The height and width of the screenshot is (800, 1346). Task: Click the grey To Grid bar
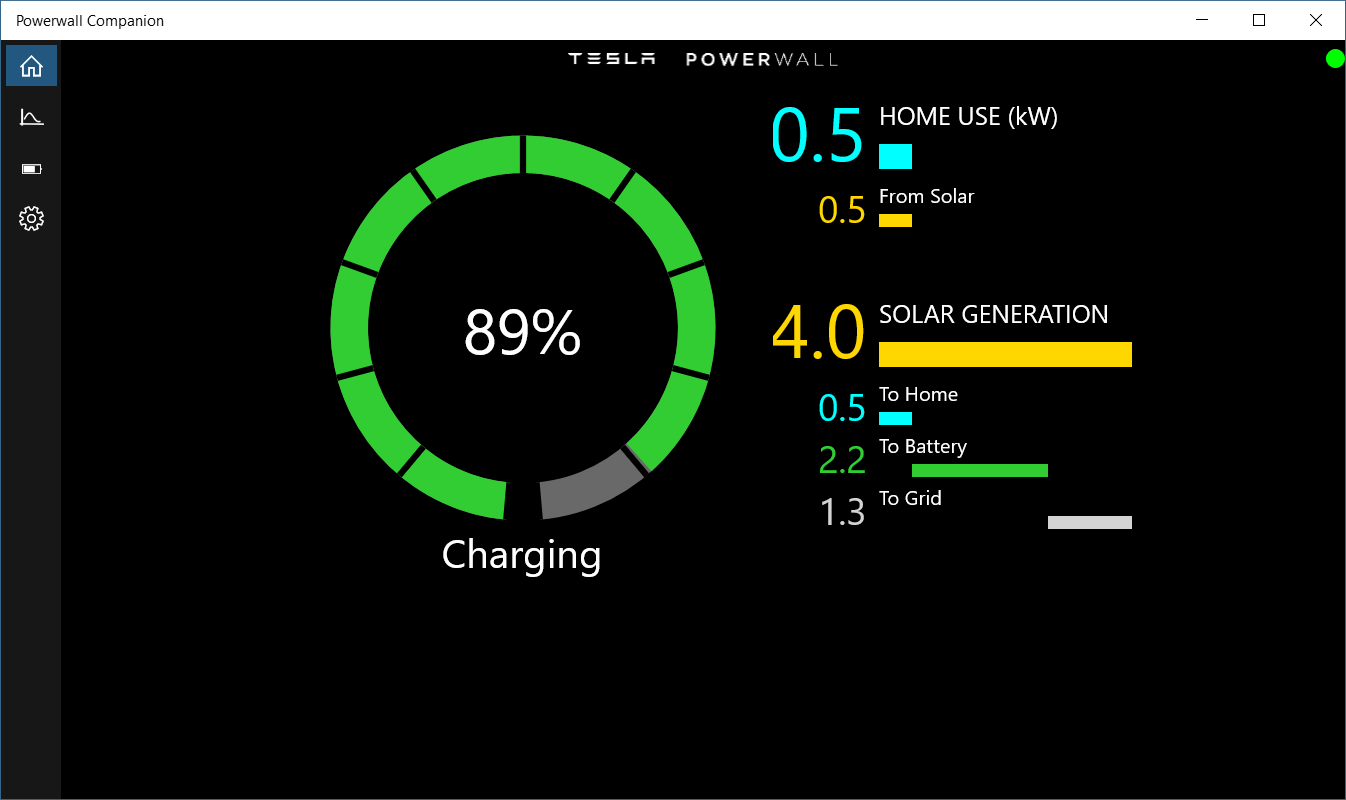coord(1090,522)
